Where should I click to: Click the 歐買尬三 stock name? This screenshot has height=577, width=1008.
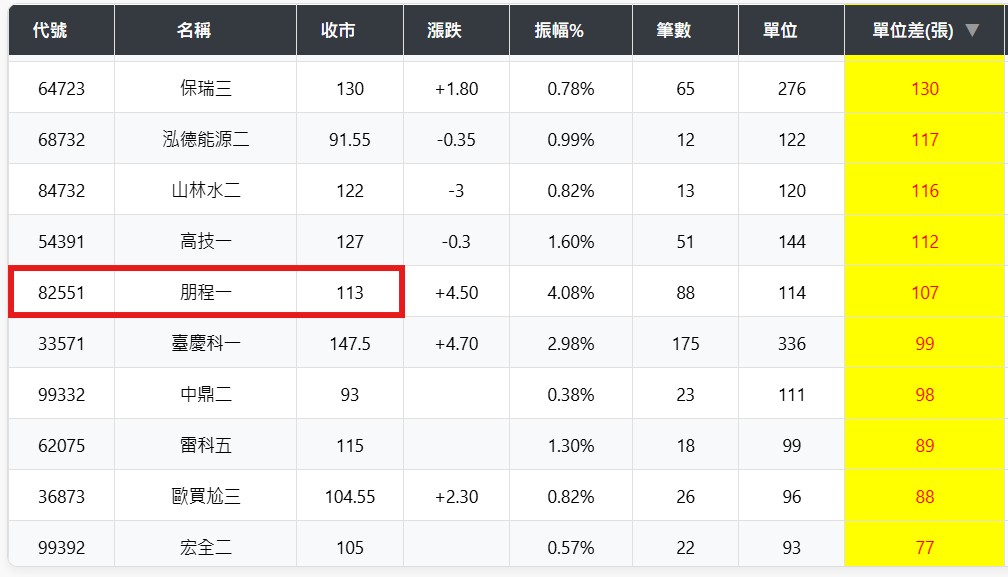click(205, 497)
